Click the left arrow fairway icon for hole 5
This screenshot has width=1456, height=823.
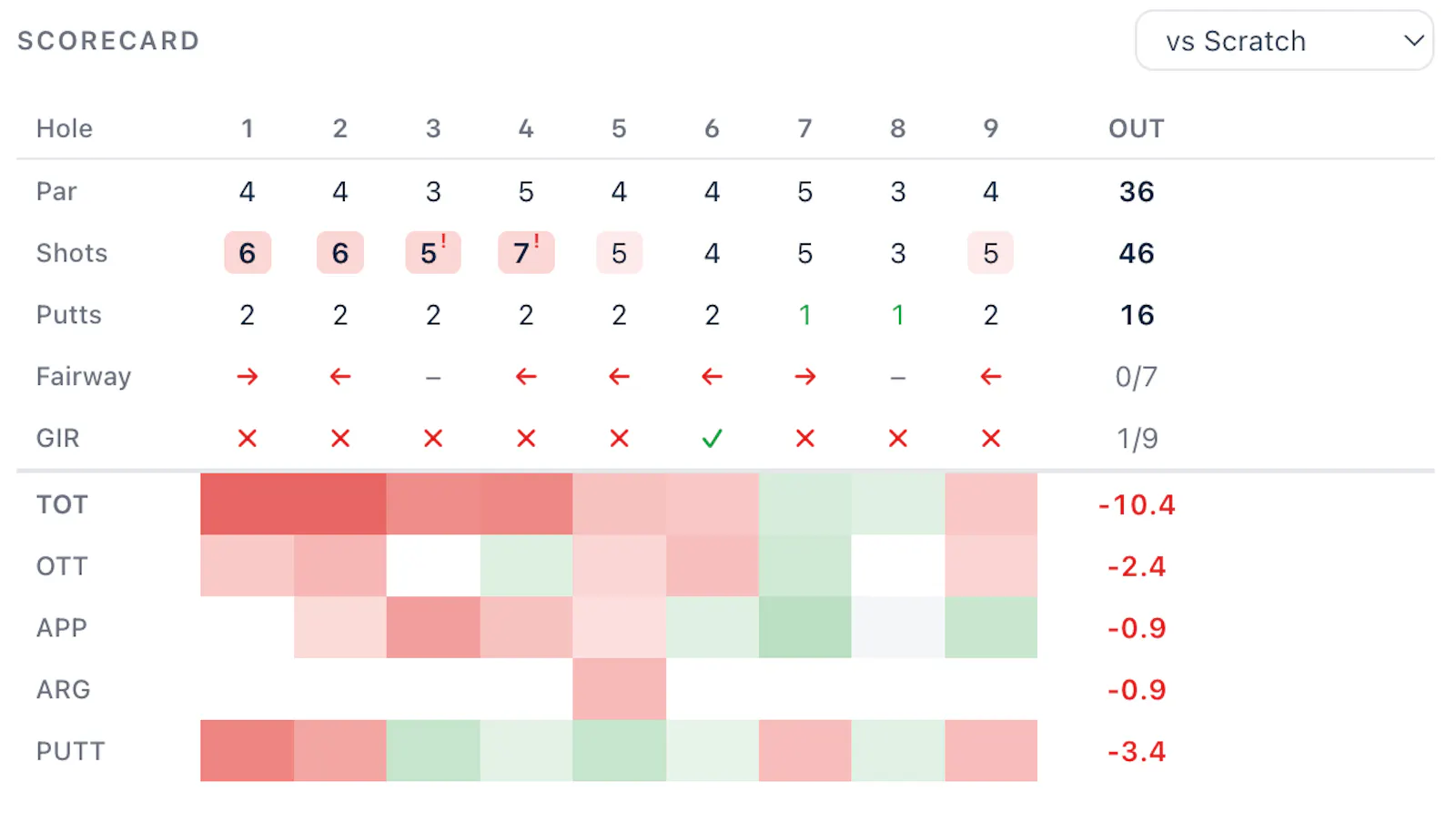click(620, 377)
